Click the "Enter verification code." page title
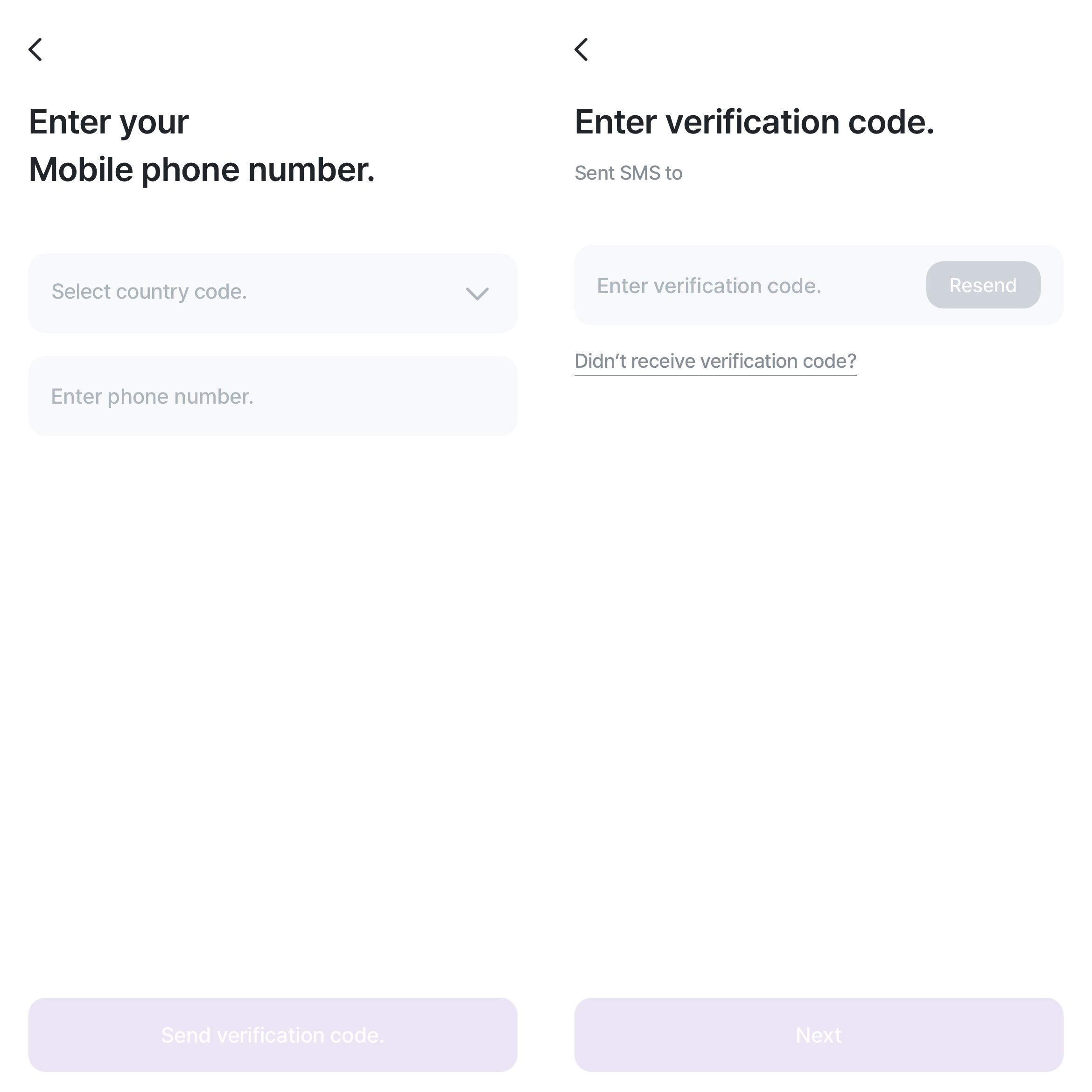 point(754,122)
